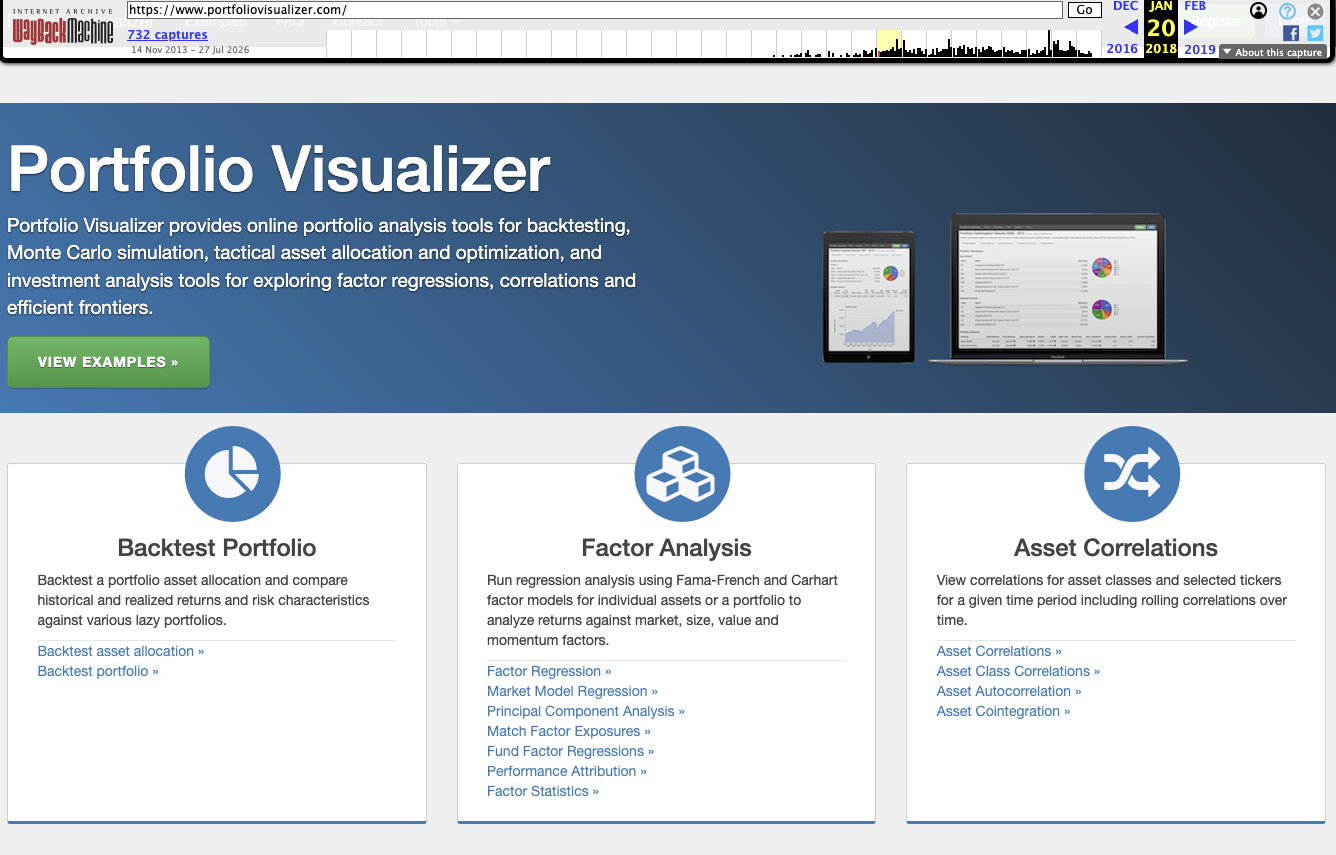Click the Wayback Machine logo
1336x855 pixels.
point(65,29)
